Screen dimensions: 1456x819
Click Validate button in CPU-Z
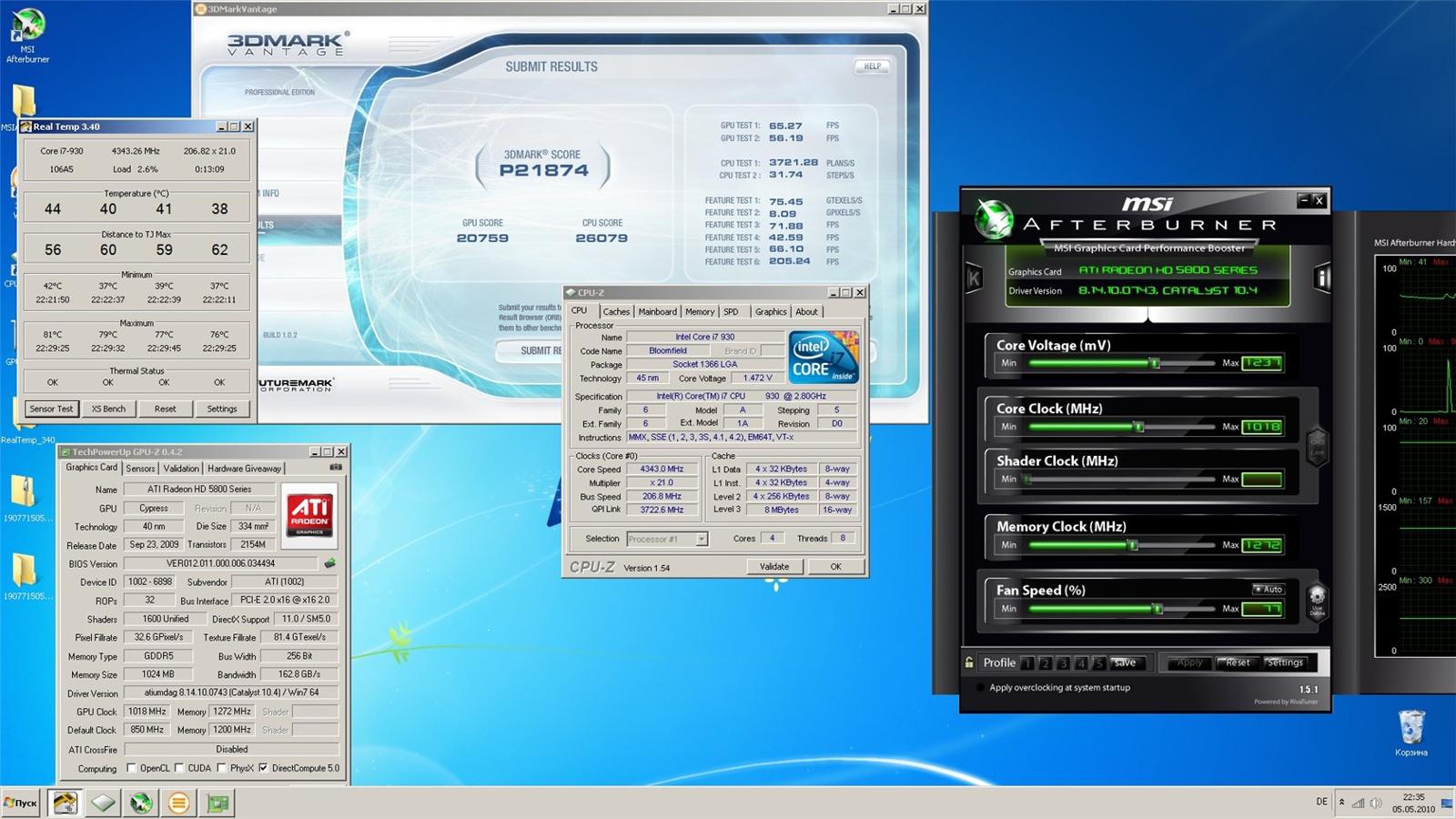click(774, 566)
